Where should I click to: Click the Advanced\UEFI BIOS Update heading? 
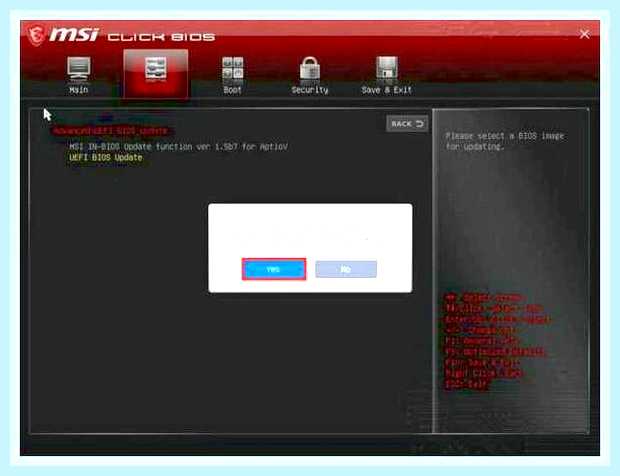click(x=110, y=131)
